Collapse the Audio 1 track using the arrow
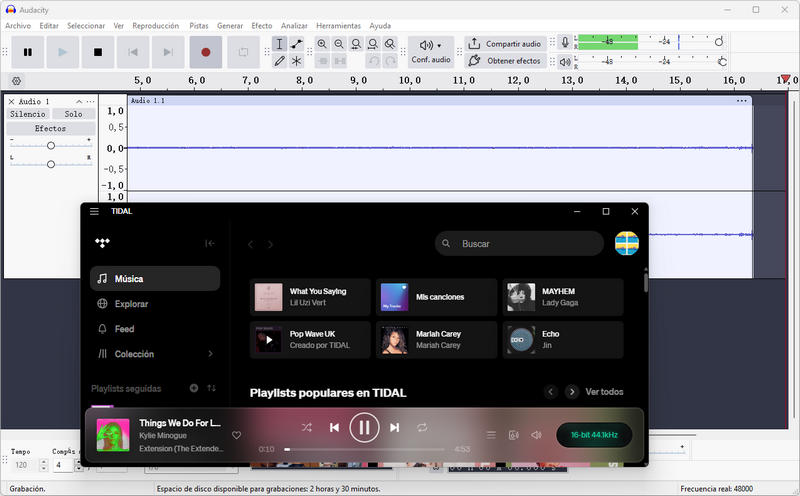 point(79,102)
